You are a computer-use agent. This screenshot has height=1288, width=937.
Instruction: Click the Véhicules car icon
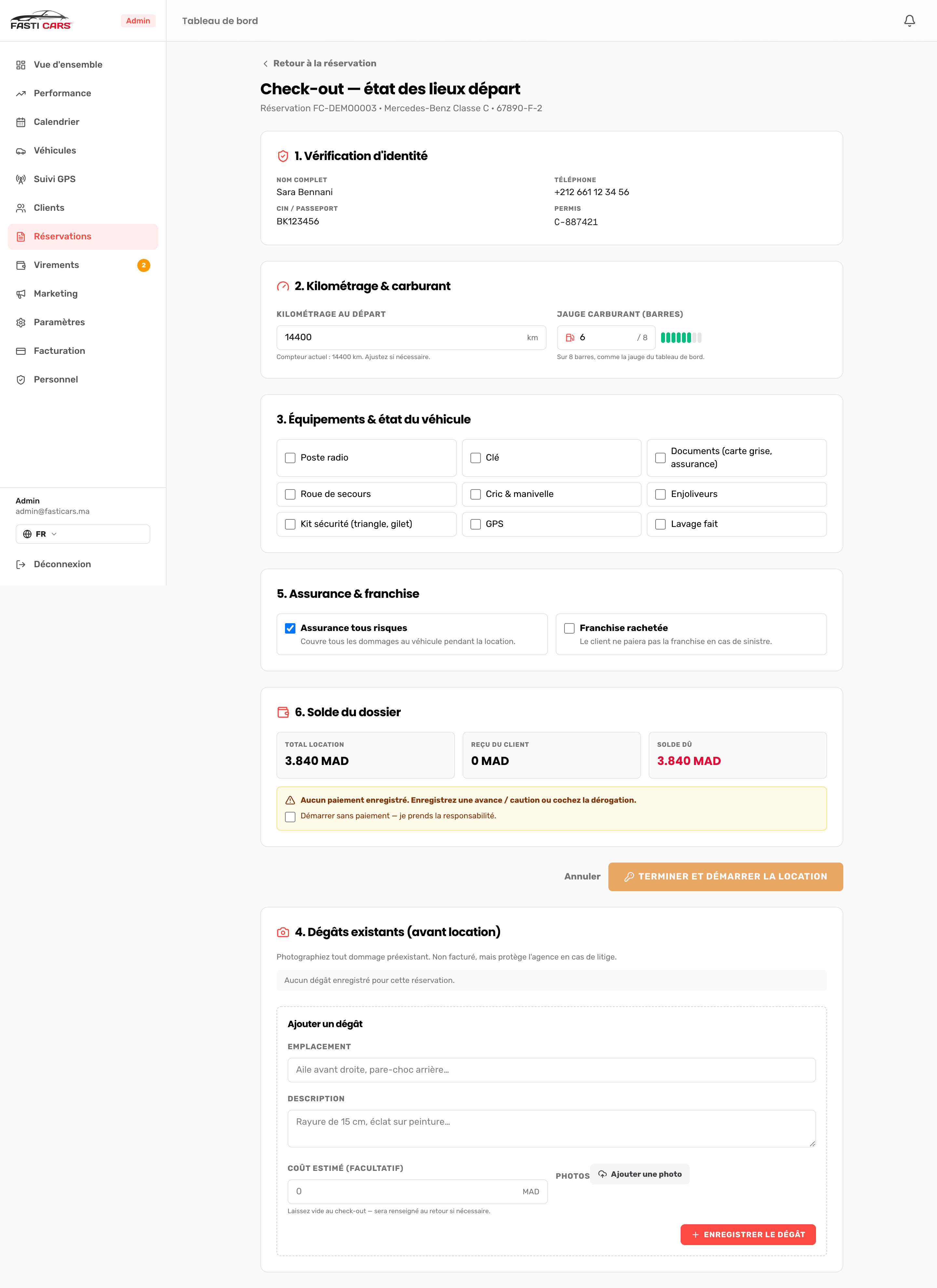pyautogui.click(x=21, y=151)
